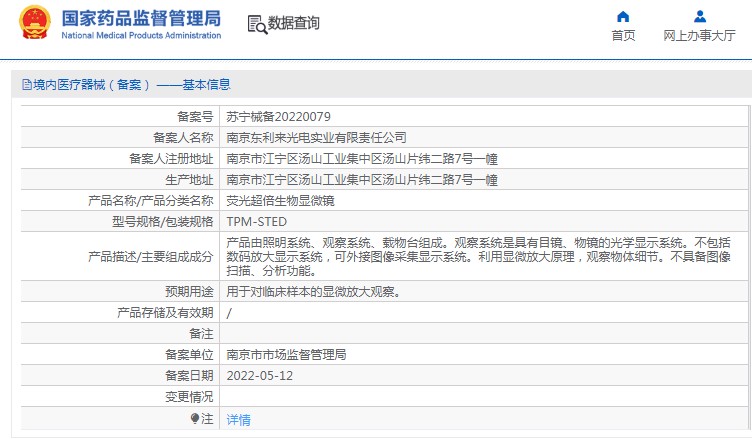The width and height of the screenshot is (752, 439).
Task: Click the 备案号 field label
Action: click(195, 117)
